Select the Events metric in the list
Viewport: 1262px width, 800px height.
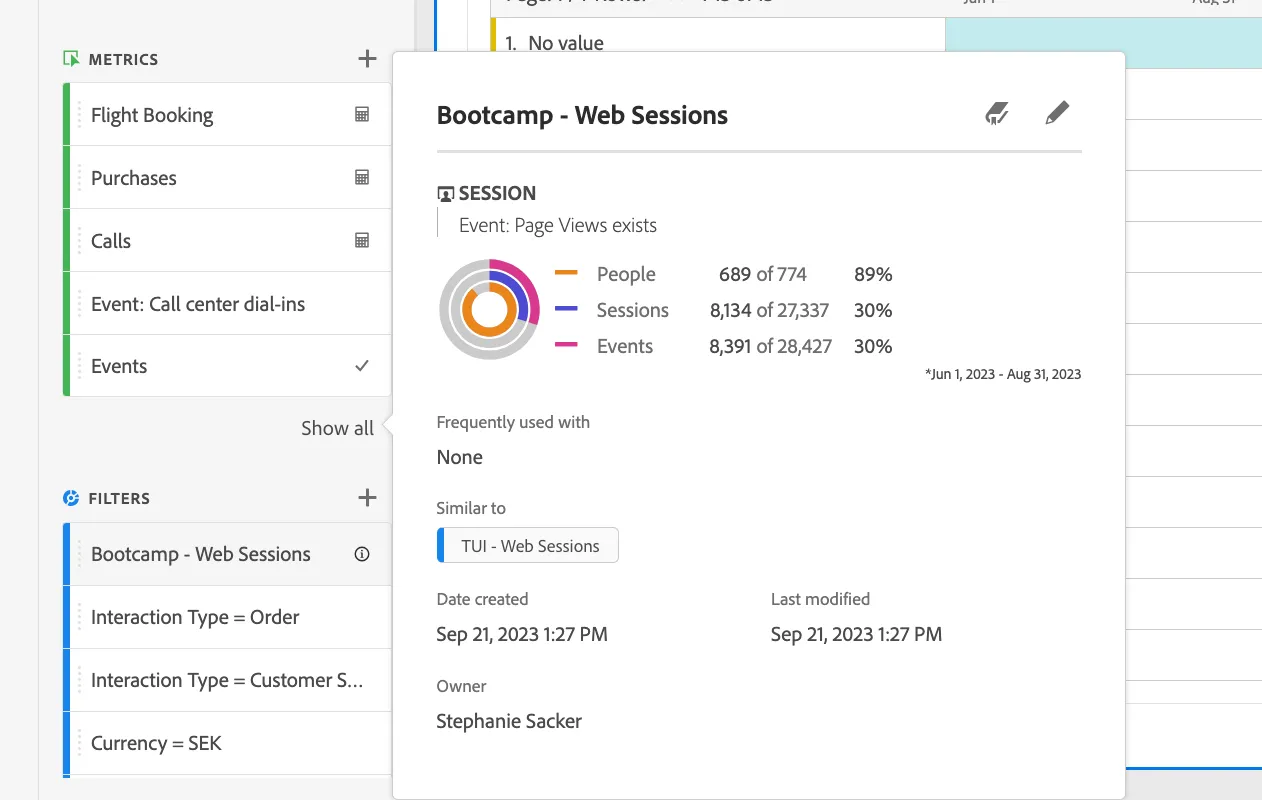(x=227, y=366)
